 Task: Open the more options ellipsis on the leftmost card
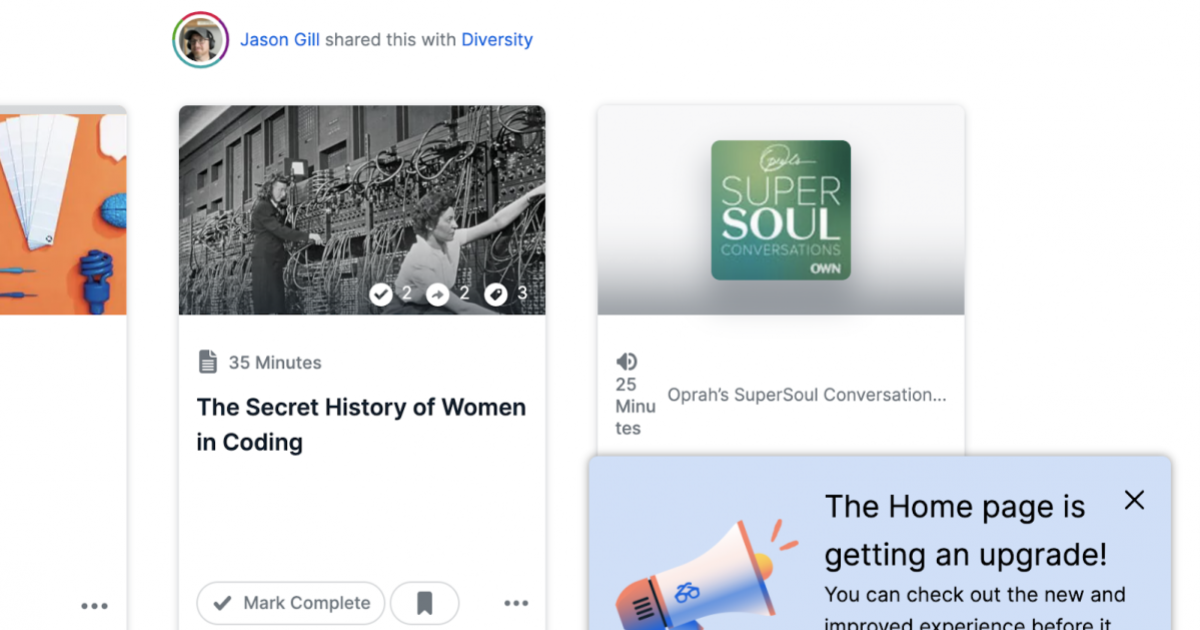click(x=94, y=605)
